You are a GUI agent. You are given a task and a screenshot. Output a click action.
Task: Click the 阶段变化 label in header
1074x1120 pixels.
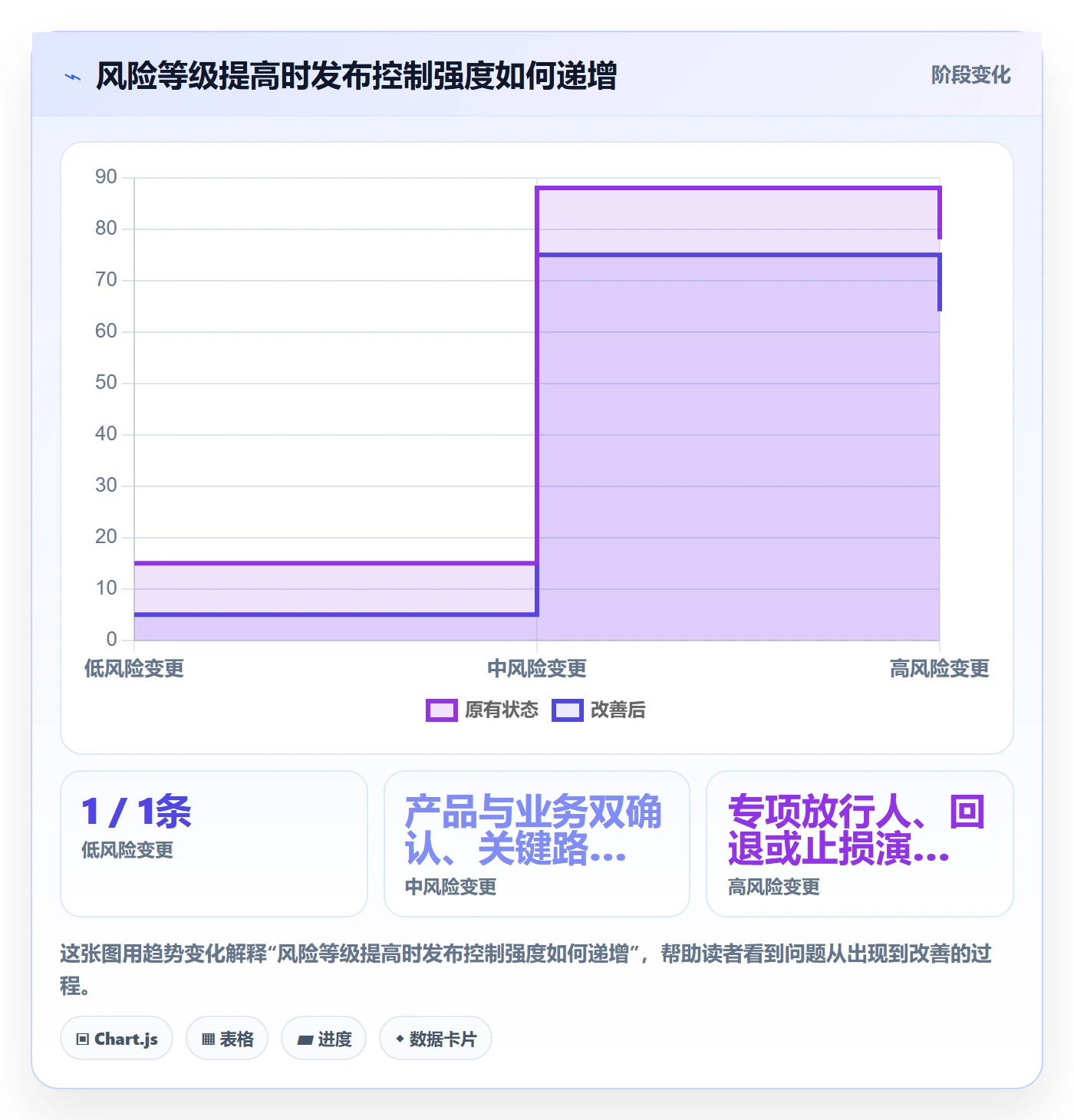click(x=970, y=75)
